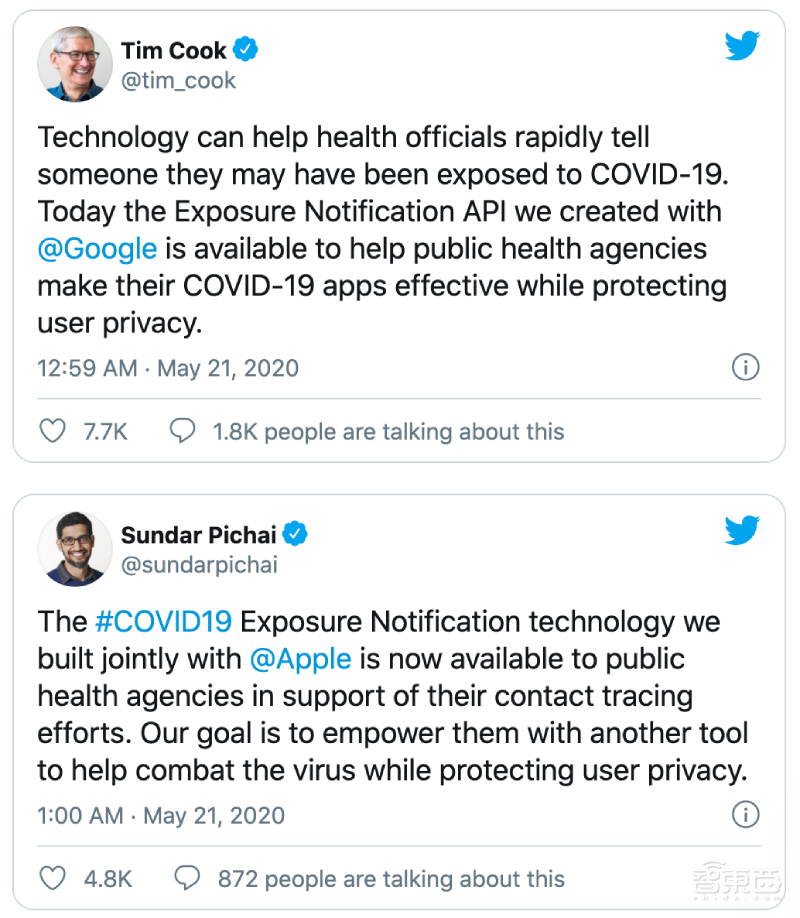Viewport: 800px width, 918px height.
Task: Click Tim Cook's verified badge
Action: (x=246, y=49)
